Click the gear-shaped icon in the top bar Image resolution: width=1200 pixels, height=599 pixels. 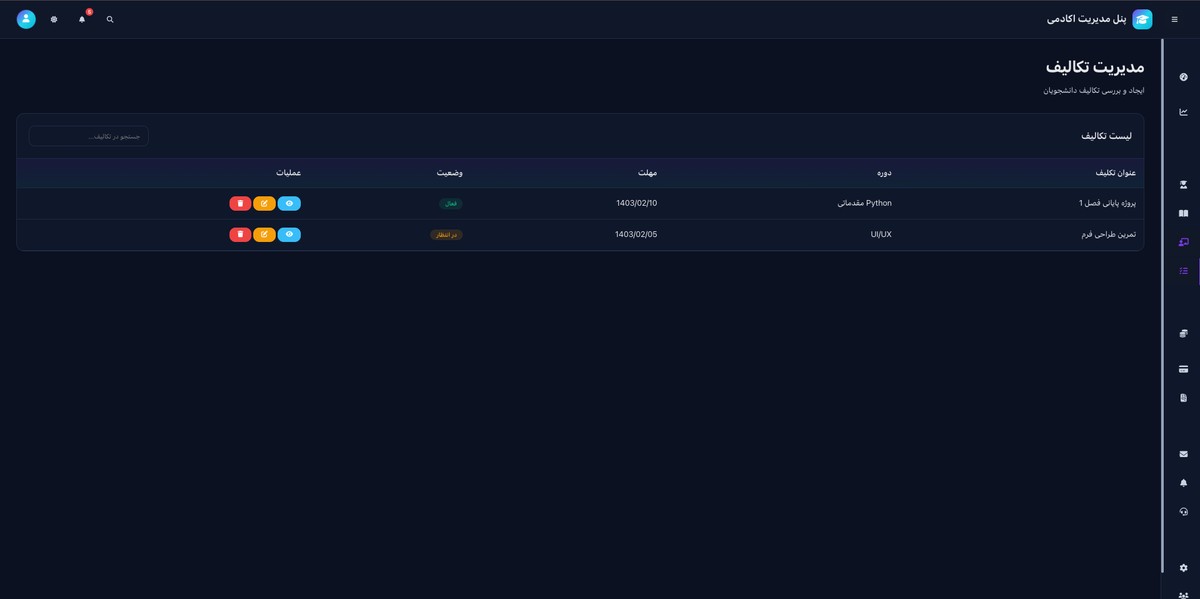coord(54,19)
